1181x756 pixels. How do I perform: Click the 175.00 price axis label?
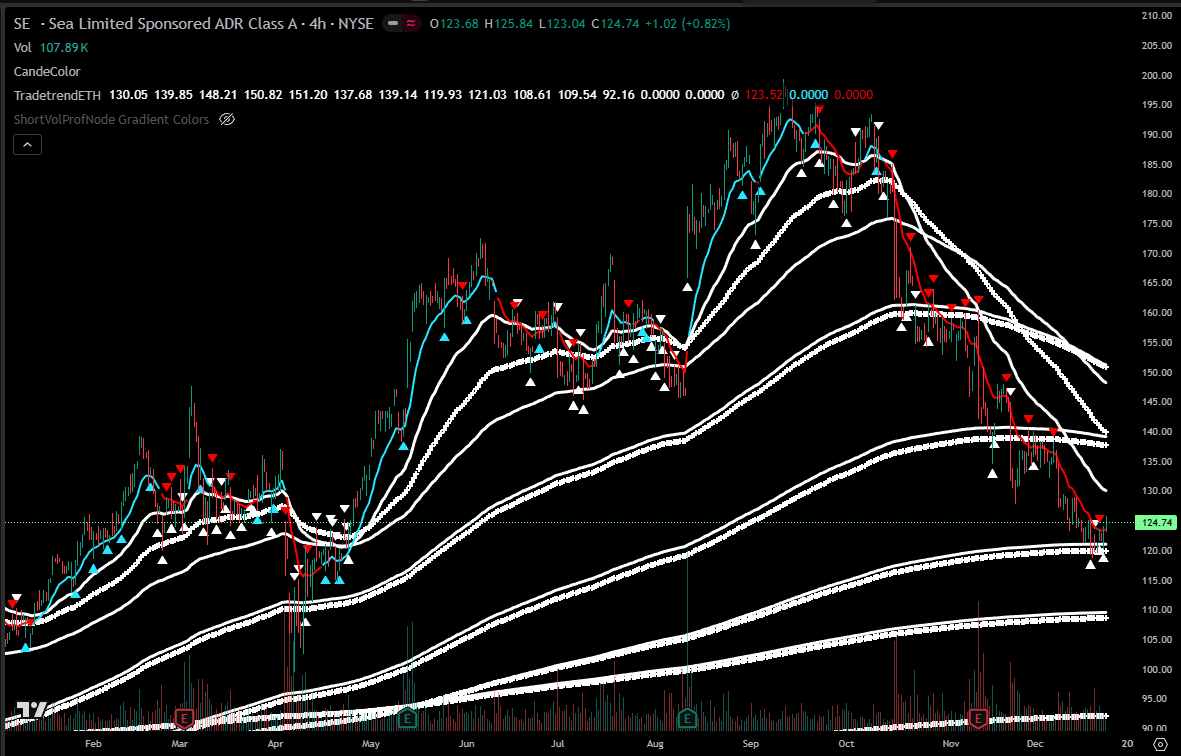[x=1157, y=224]
